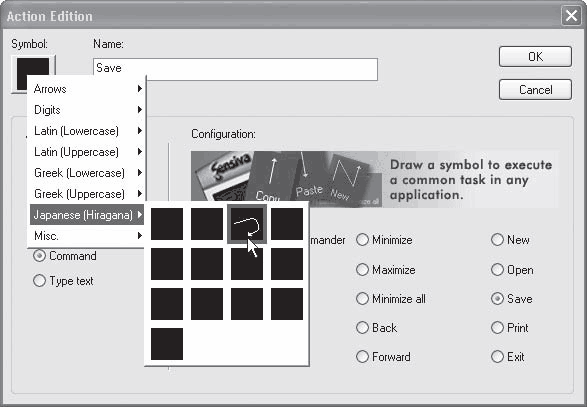This screenshot has height=407, width=587.
Task: Select the Digits menu entry
Action: 87,110
